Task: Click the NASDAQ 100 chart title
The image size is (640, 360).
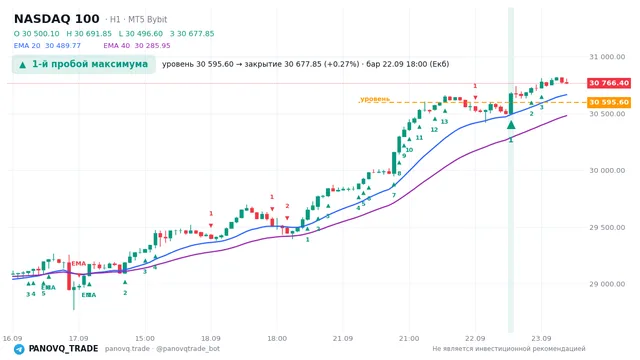Action: (x=57, y=19)
